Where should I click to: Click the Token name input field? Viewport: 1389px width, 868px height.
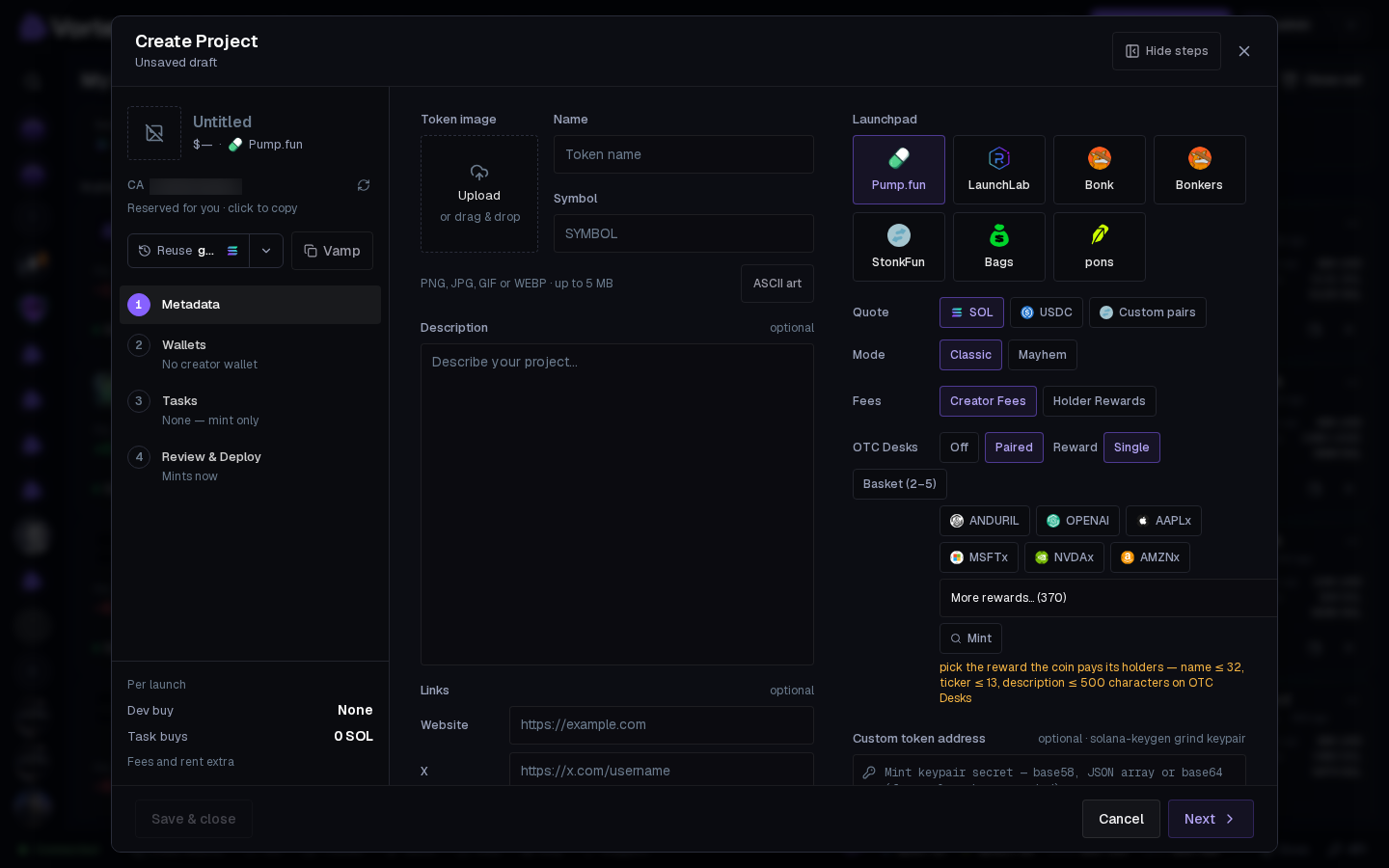click(x=684, y=154)
